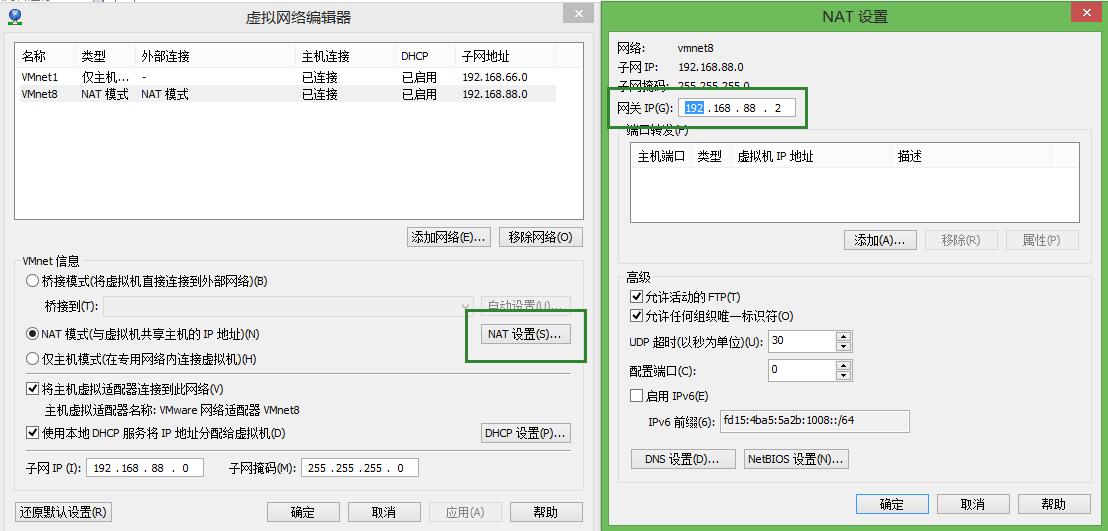Click 帮助 in NAT 设置 dialog
Screen dimensions: 1108x531
1054,504
